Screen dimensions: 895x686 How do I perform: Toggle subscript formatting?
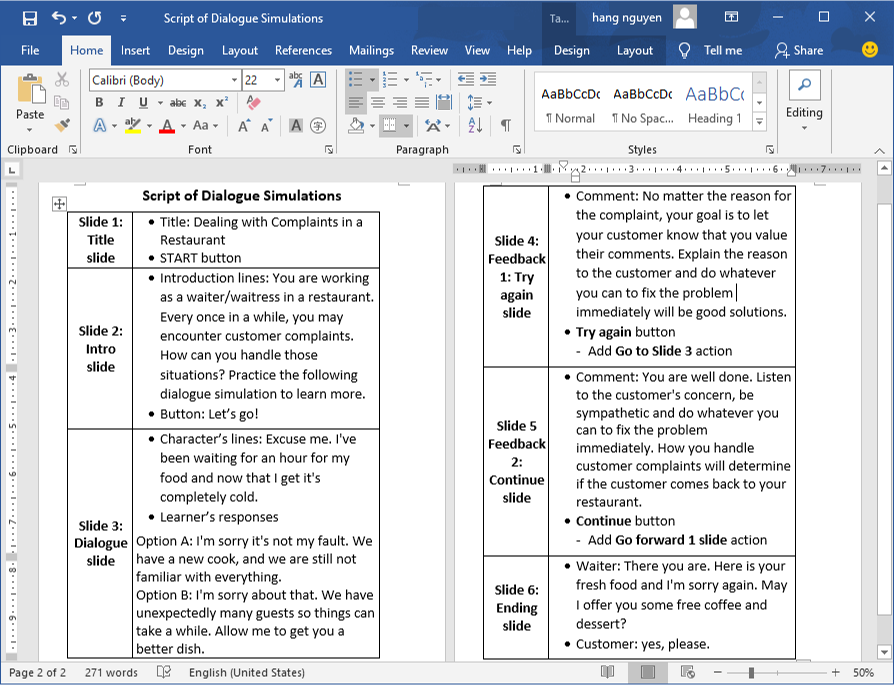[200, 103]
